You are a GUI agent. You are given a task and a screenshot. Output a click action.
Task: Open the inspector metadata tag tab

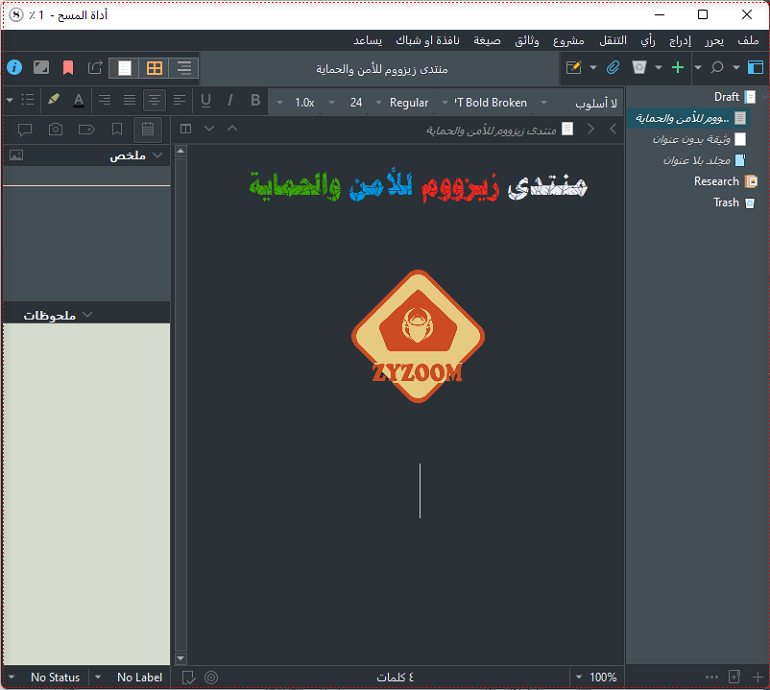coord(86,130)
